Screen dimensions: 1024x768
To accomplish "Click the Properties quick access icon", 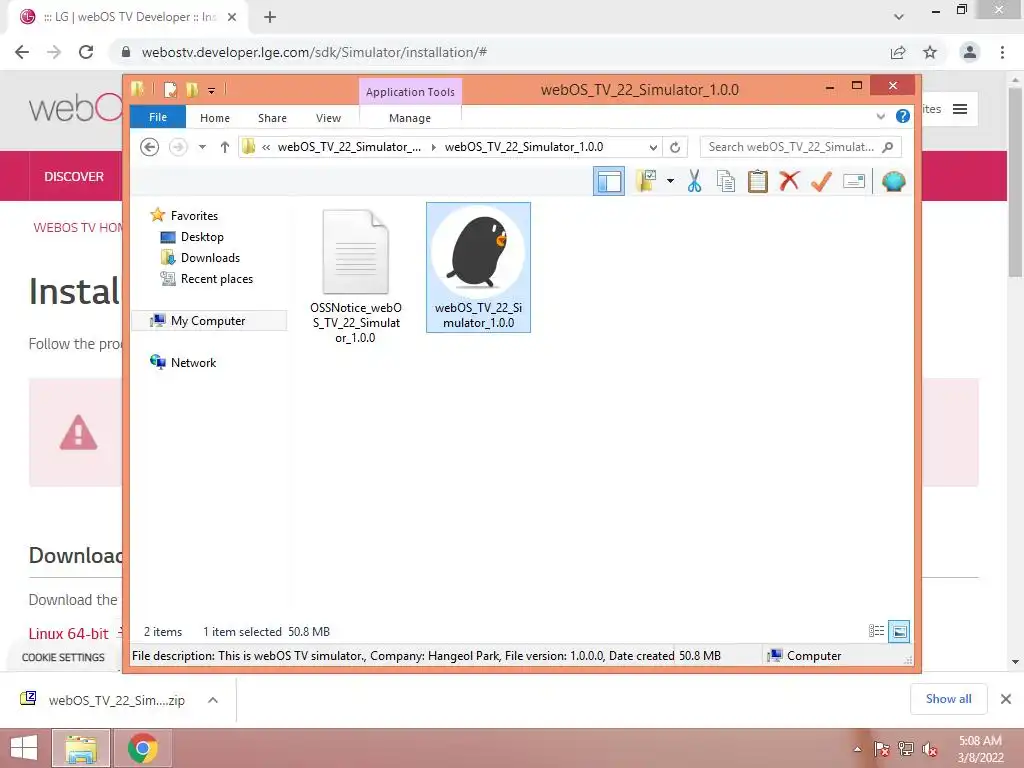I will click(170, 90).
